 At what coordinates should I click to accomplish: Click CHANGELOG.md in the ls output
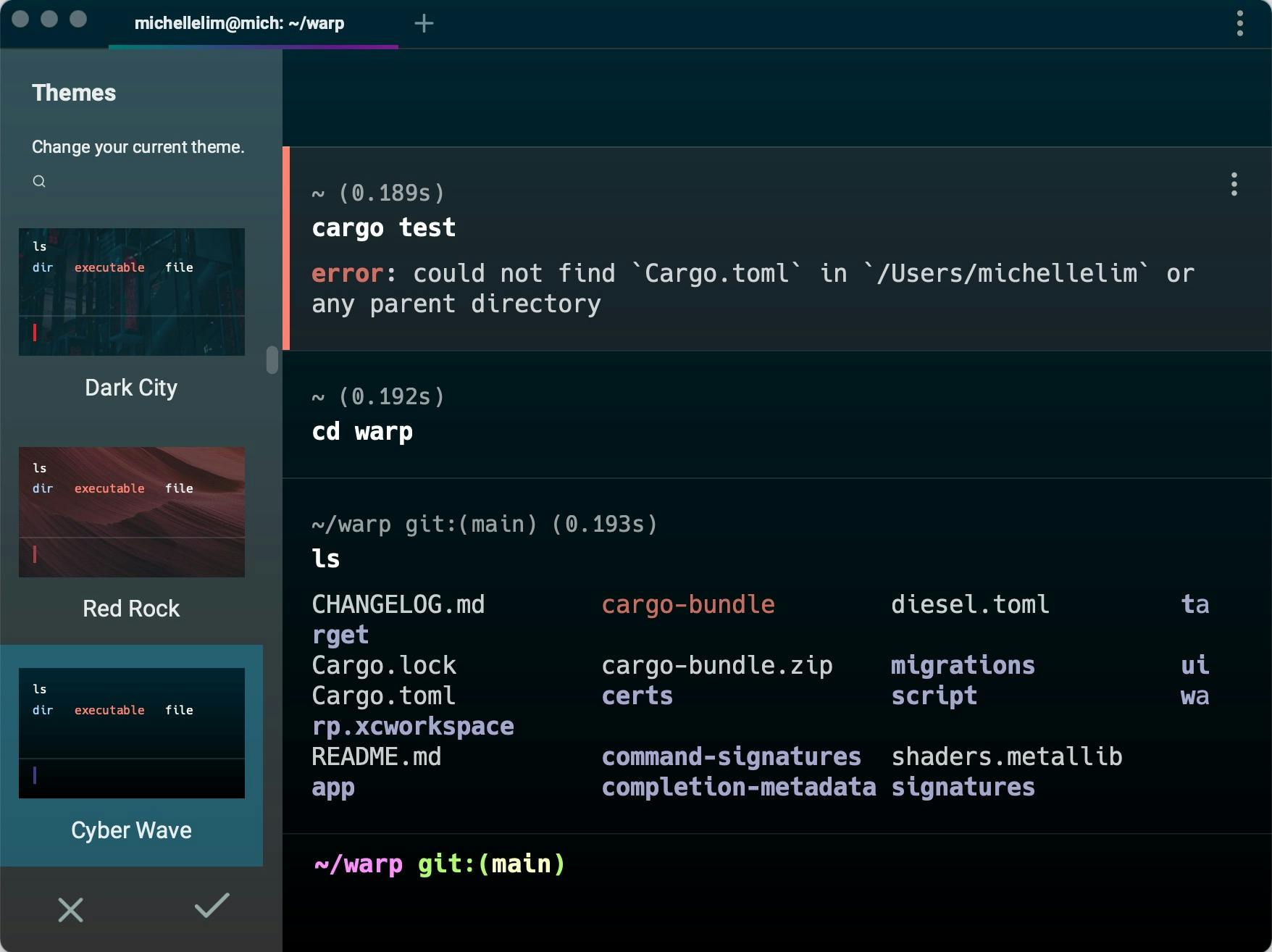(398, 604)
